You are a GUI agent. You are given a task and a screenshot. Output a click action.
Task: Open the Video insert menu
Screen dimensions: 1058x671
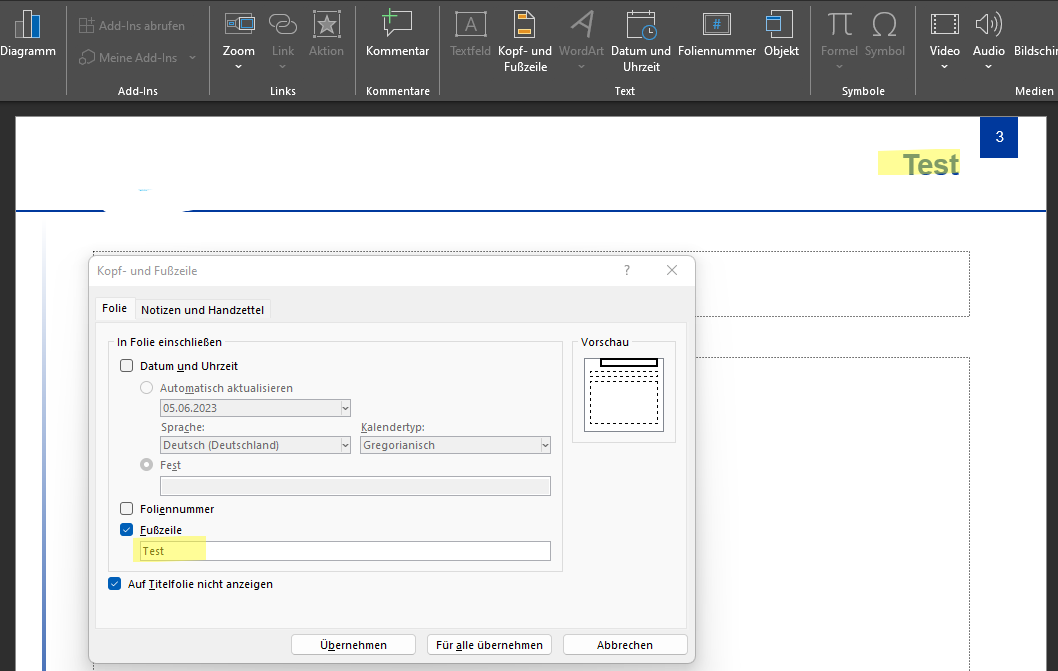(x=944, y=27)
